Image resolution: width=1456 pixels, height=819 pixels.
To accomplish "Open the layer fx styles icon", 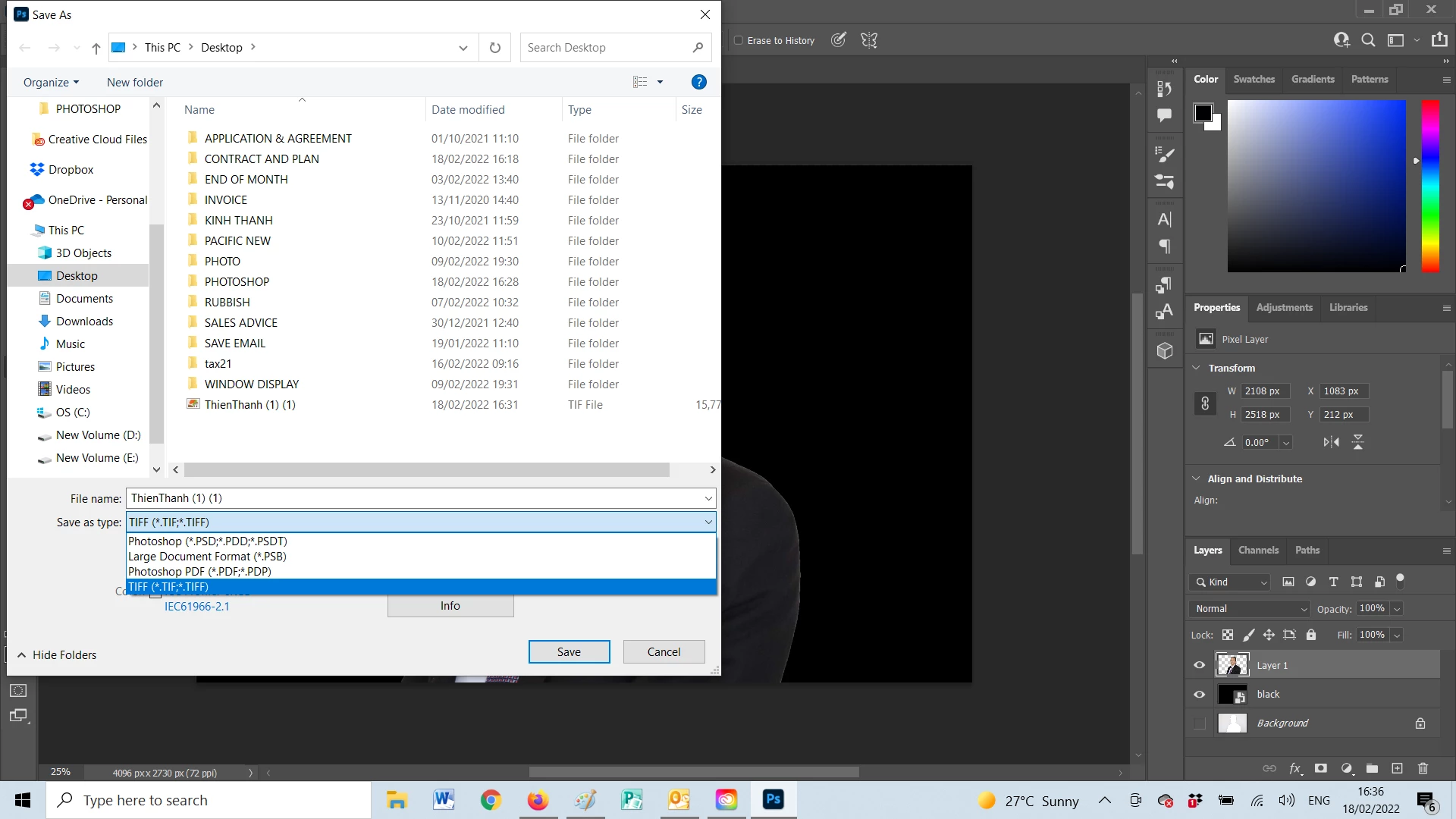I will [1295, 768].
